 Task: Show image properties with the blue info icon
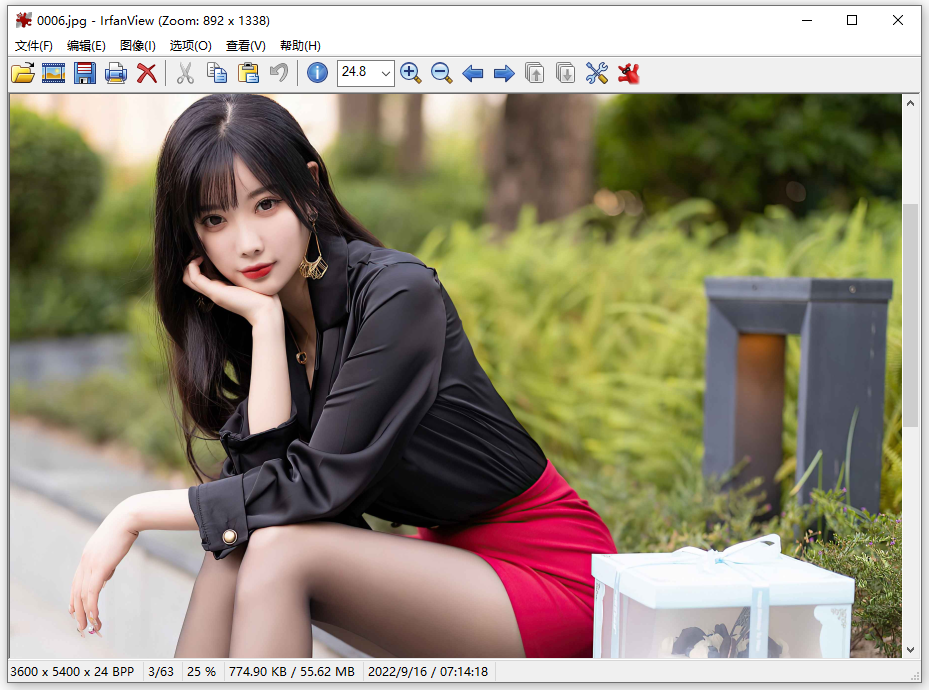316,72
